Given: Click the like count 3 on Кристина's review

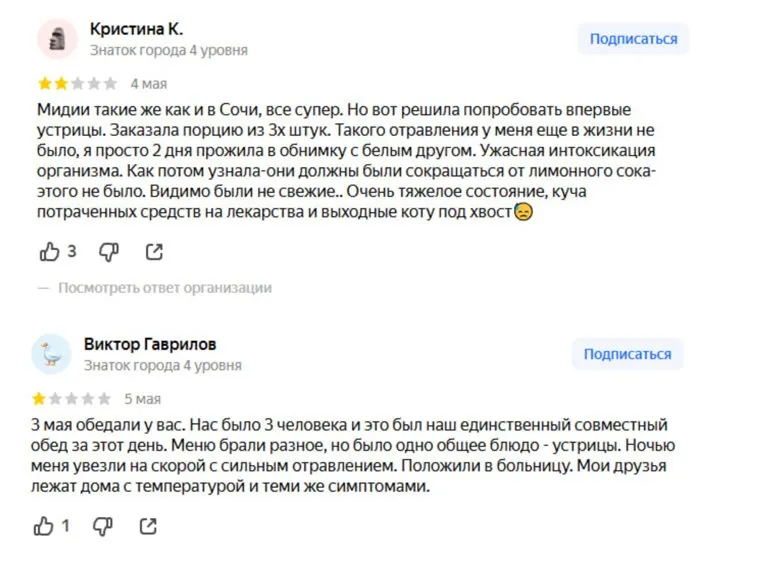Looking at the screenshot, I should point(72,251).
